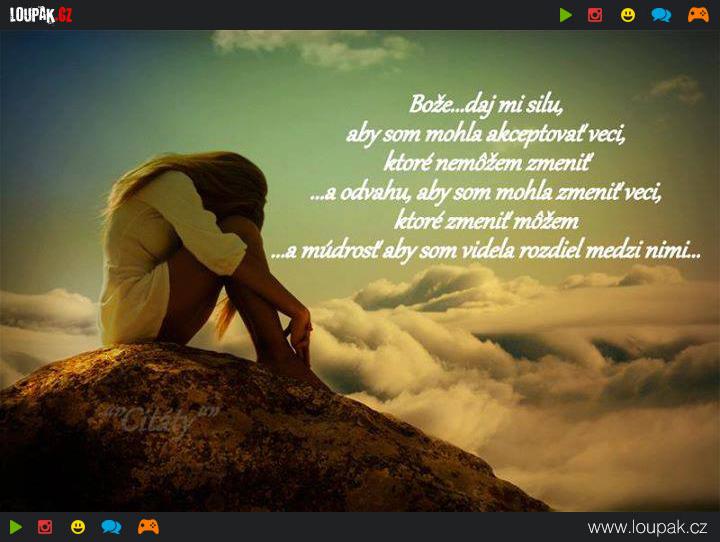
Task: Click the green play icon in bottom bar
Action: [16, 527]
